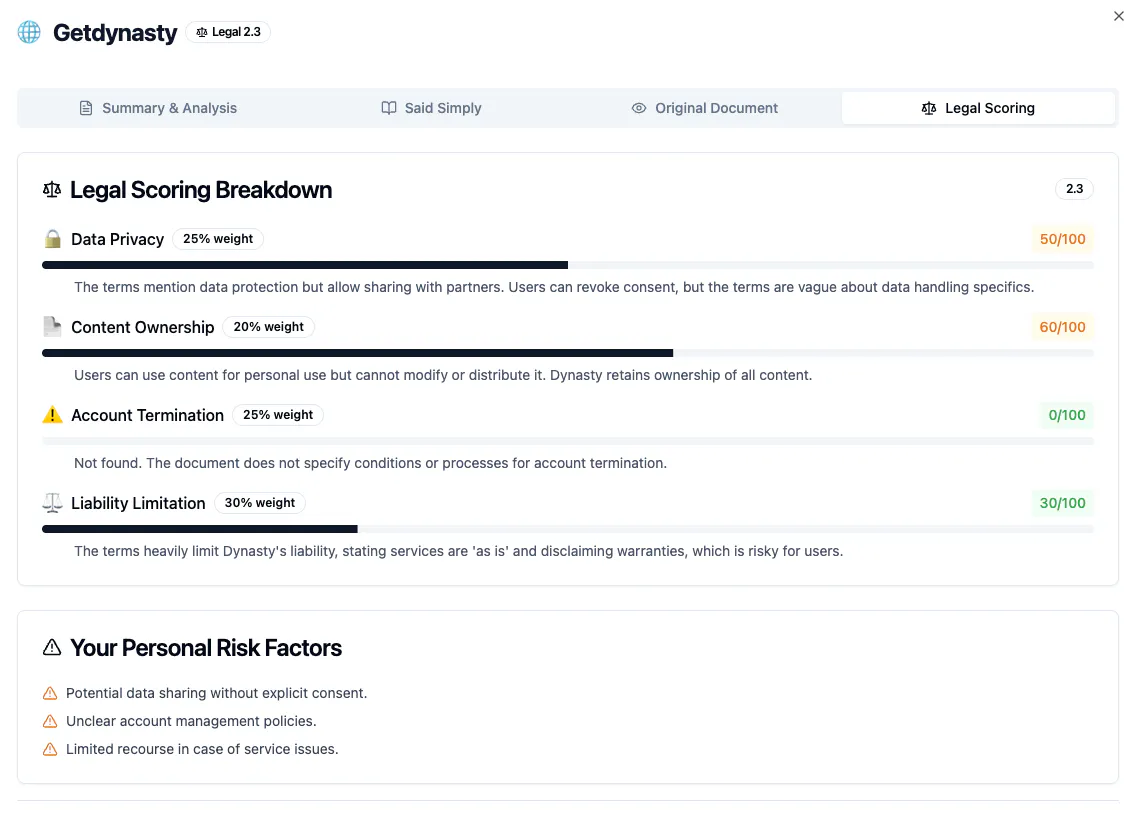Screen dimensions: 1135x813
Task: Close the dialog with the X button
Action: tap(1118, 16)
